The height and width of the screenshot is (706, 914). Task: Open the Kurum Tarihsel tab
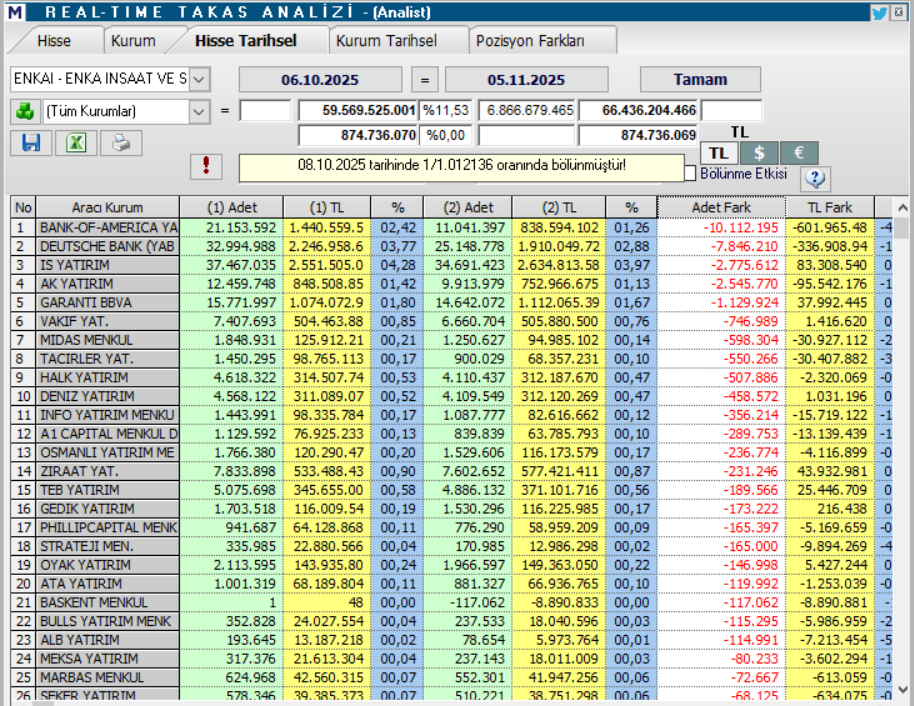386,41
